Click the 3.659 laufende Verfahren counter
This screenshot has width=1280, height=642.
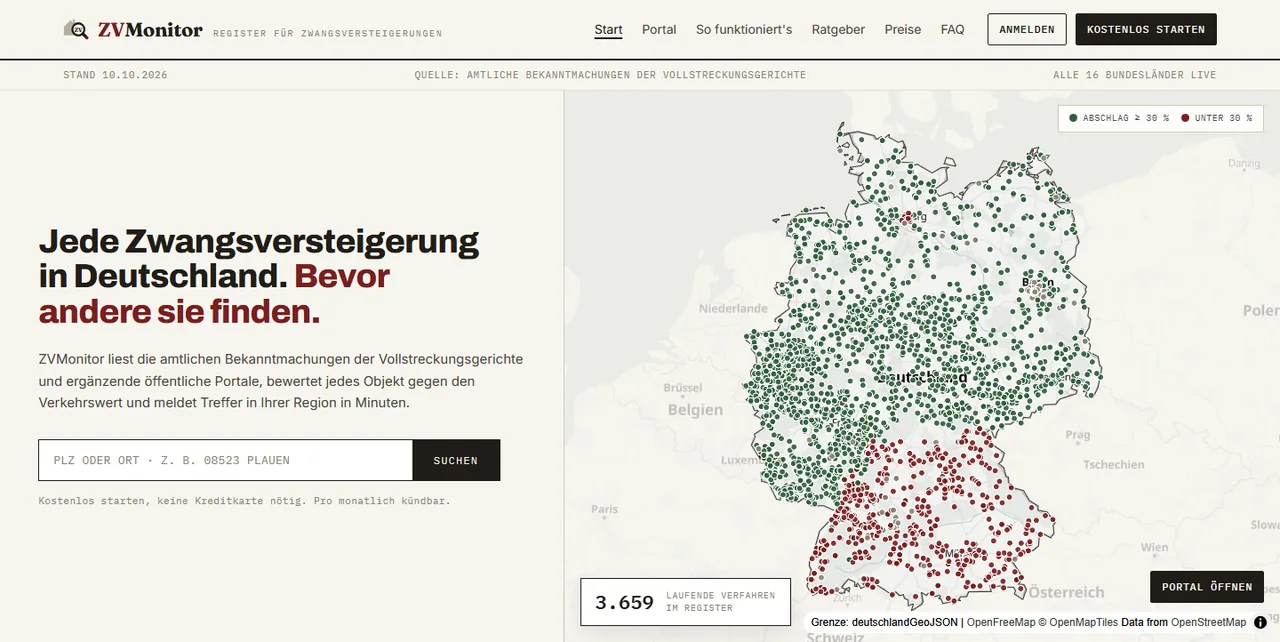[685, 602]
